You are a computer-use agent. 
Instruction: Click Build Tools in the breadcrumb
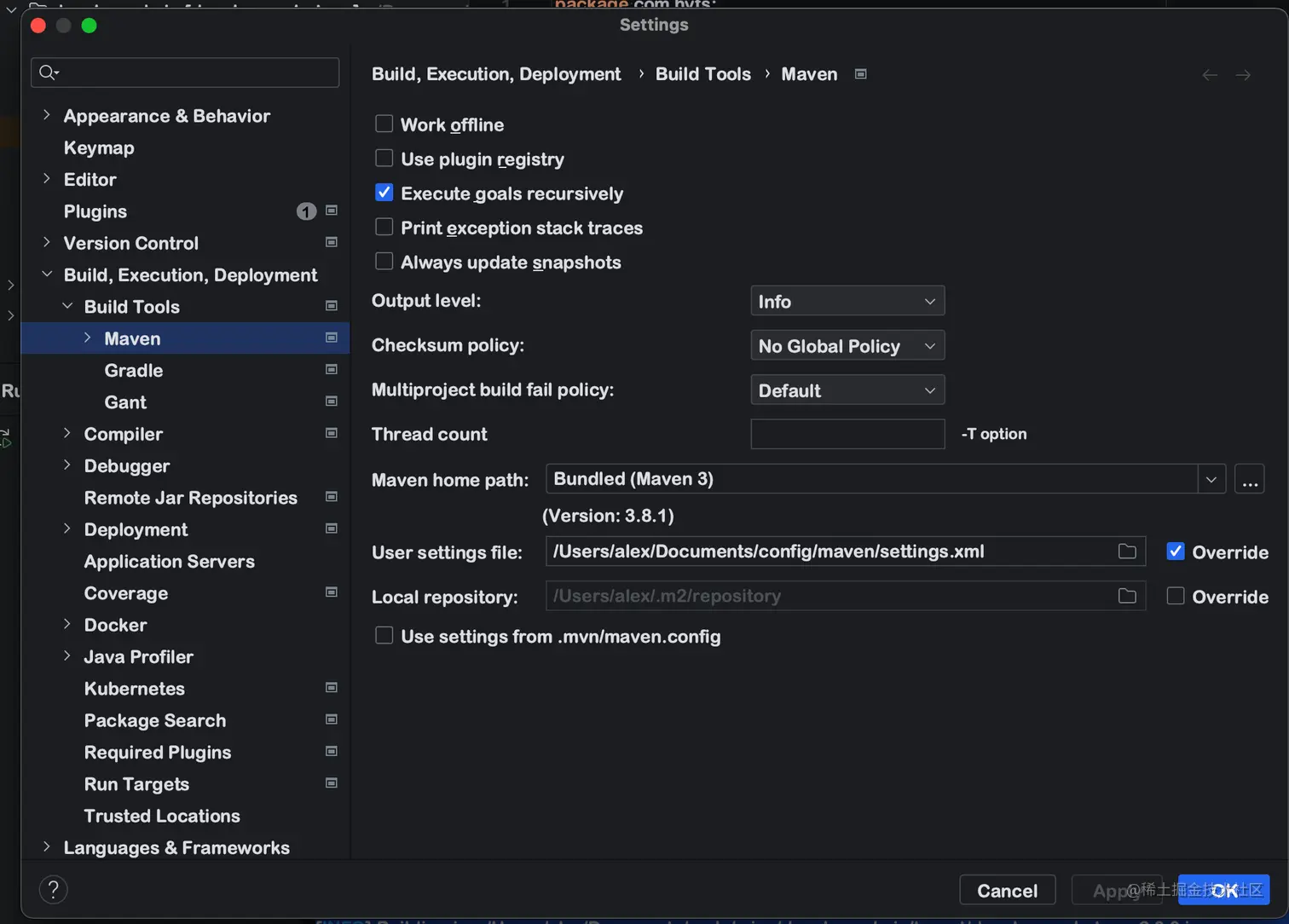click(x=703, y=74)
